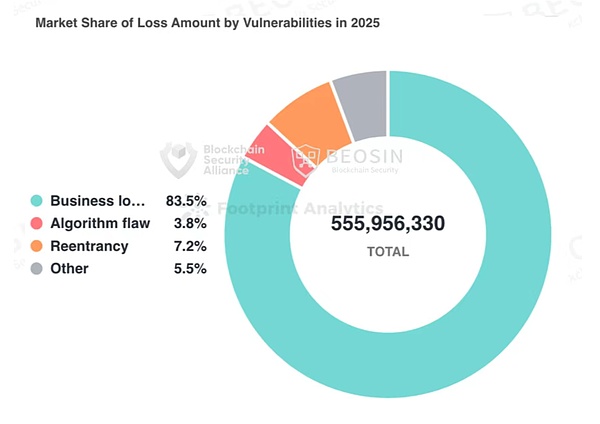Click the 83.5% value in legend
600x424 pixels.
coord(186,201)
